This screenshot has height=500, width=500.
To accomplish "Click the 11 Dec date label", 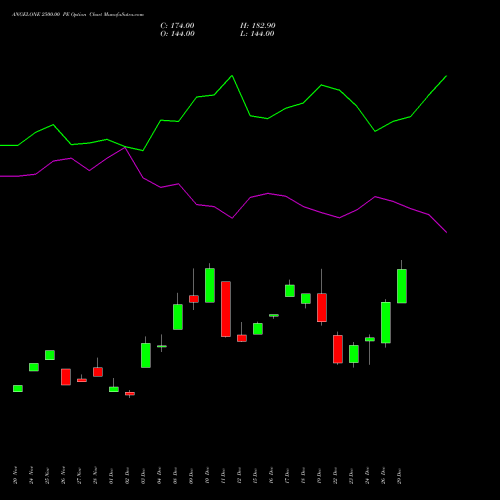I will (x=223, y=476).
